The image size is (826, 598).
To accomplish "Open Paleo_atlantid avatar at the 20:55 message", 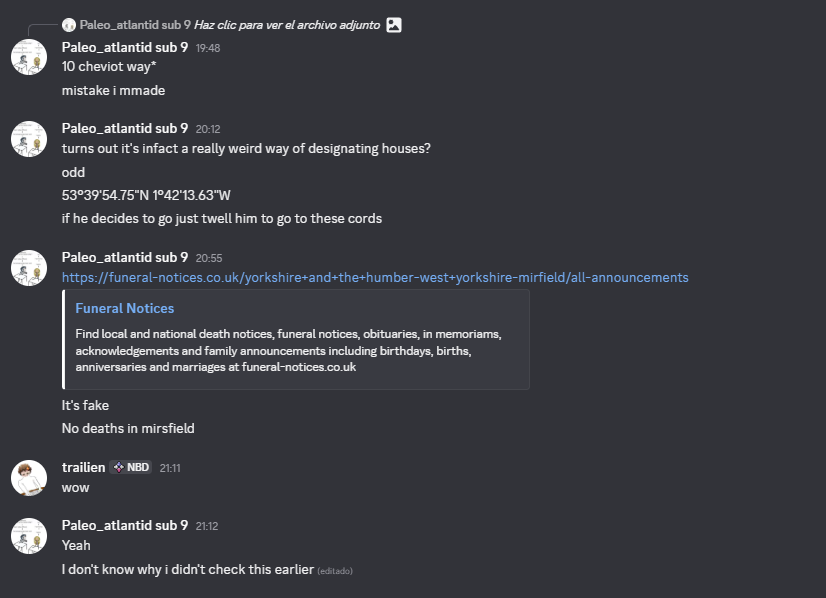I will coord(29,268).
